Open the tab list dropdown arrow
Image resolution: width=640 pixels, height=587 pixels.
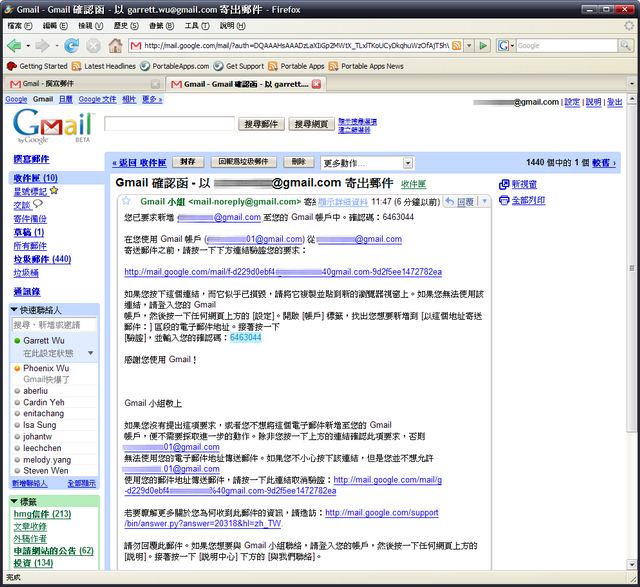point(632,84)
